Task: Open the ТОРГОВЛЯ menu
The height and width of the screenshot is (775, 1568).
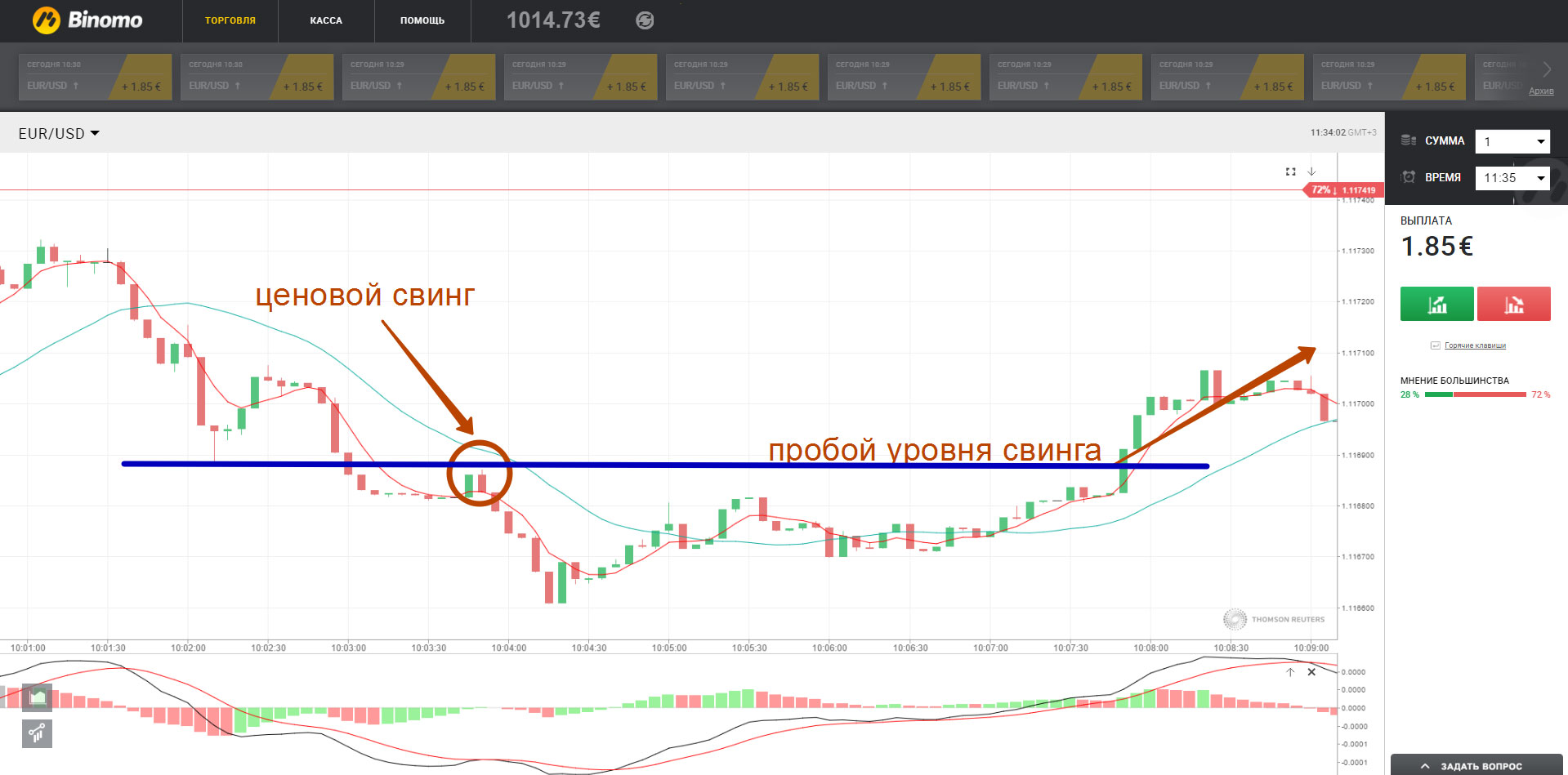Action: click(x=230, y=20)
